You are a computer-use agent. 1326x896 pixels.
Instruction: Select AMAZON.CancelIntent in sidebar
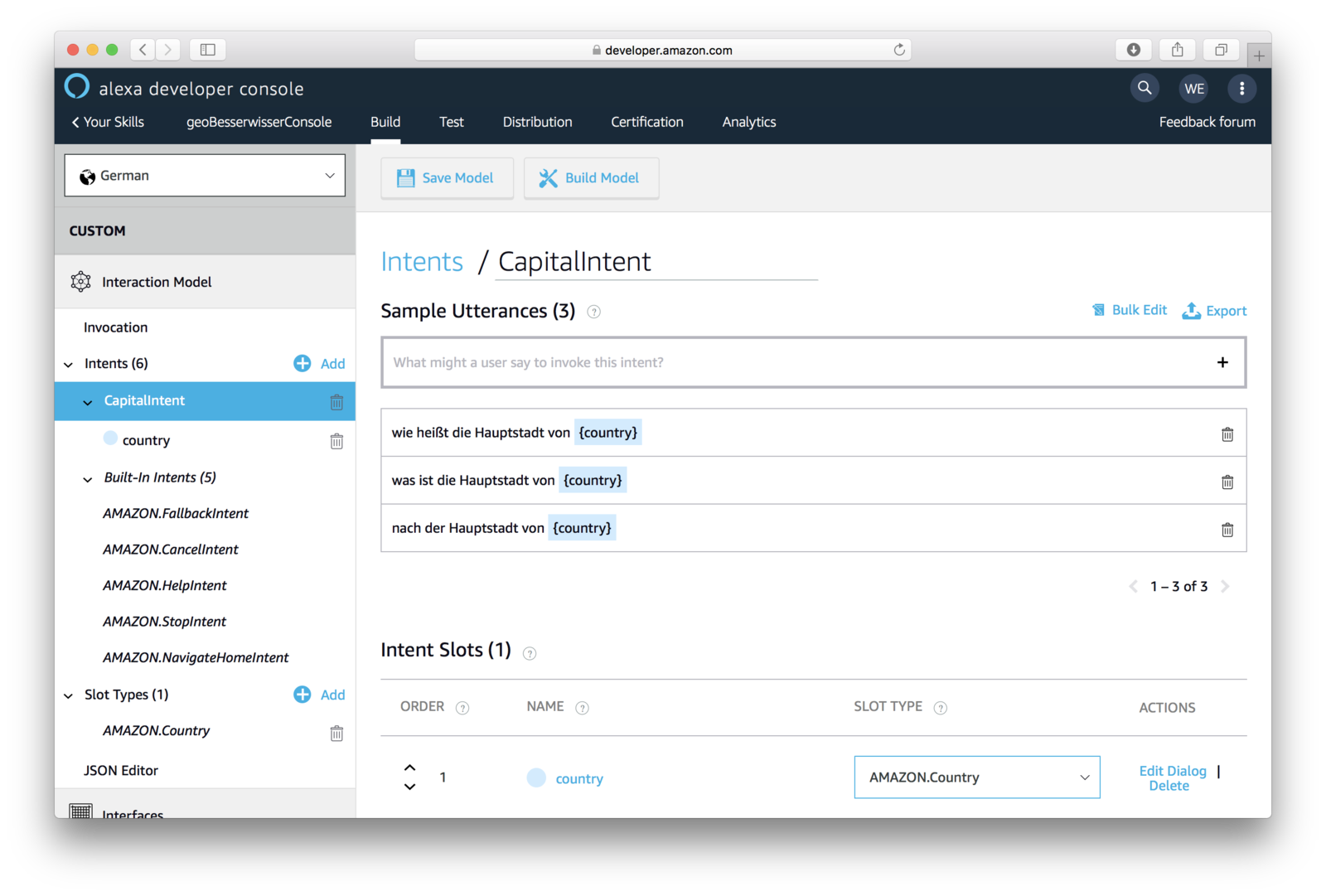tap(171, 550)
